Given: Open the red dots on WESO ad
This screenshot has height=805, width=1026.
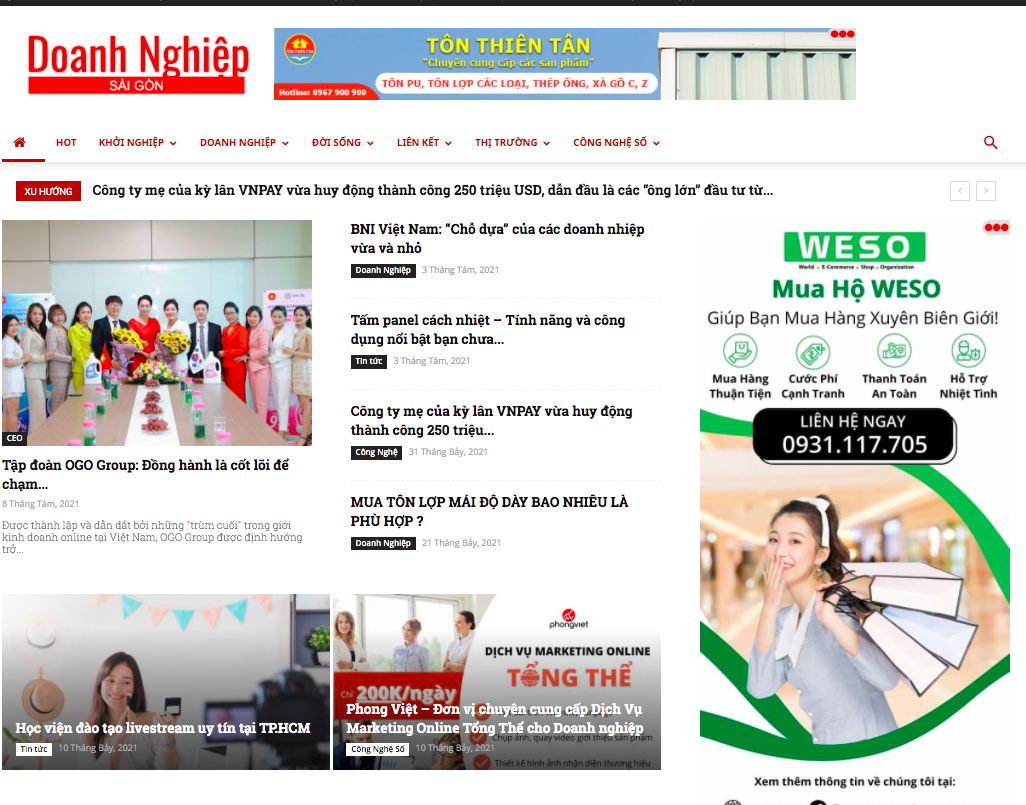Looking at the screenshot, I should [x=996, y=228].
